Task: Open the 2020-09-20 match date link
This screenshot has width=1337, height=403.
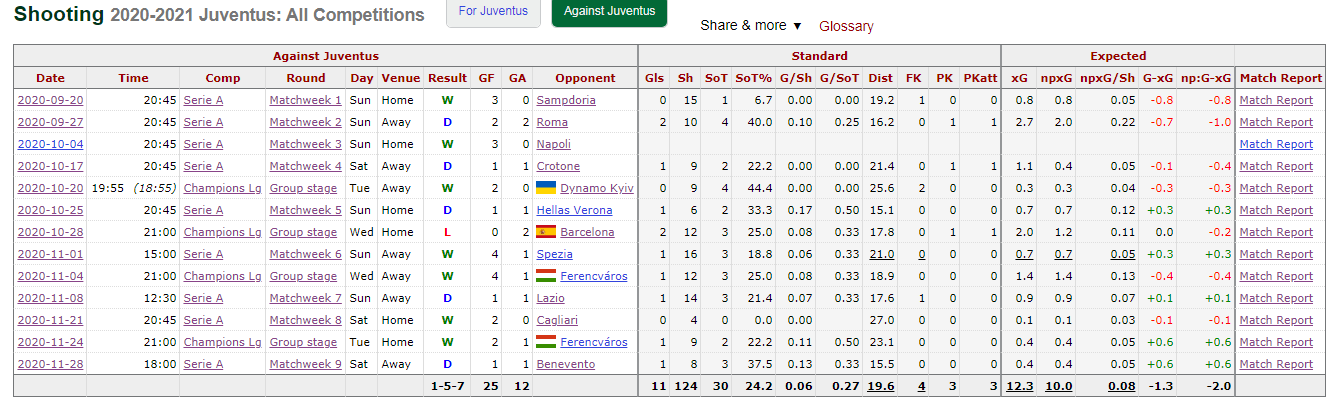Action: click(x=50, y=100)
